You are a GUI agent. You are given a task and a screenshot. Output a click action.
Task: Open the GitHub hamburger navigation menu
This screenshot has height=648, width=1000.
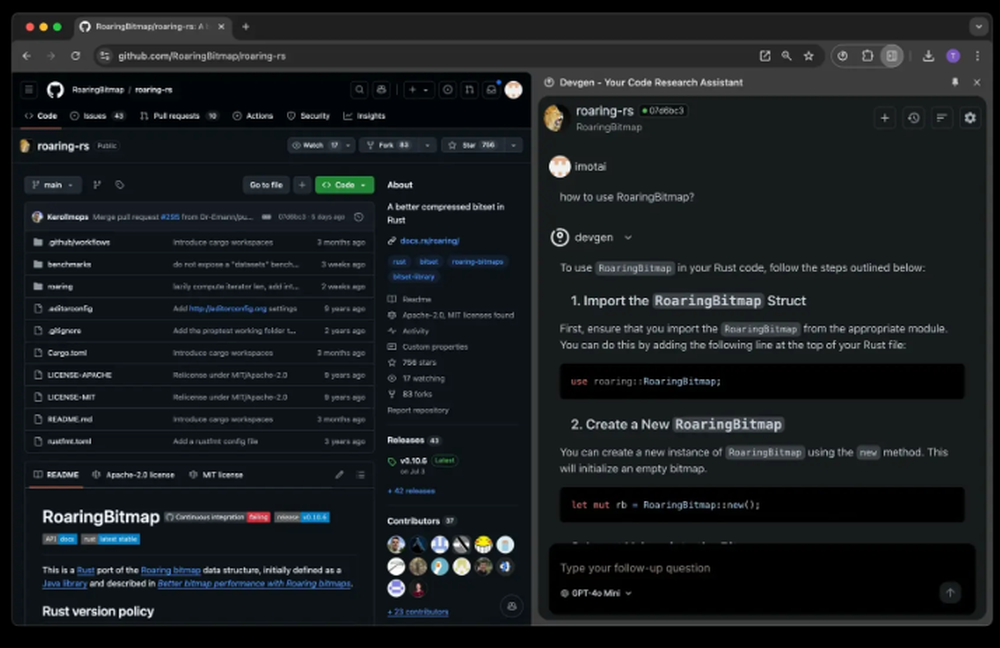point(29,90)
